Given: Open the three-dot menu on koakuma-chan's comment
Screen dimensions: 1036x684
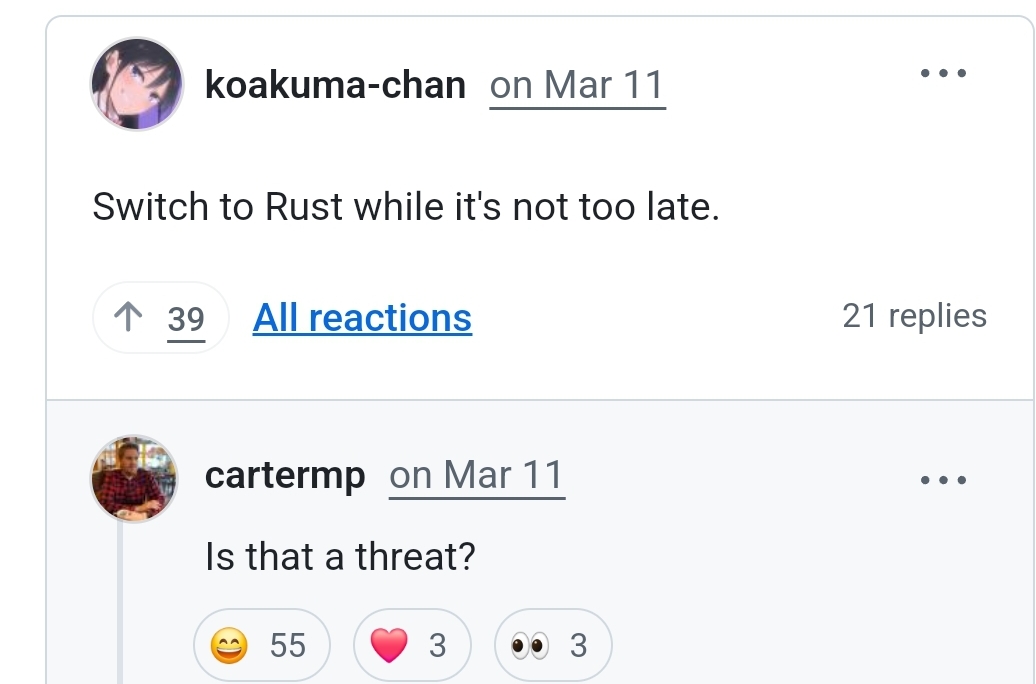Looking at the screenshot, I should 944,73.
